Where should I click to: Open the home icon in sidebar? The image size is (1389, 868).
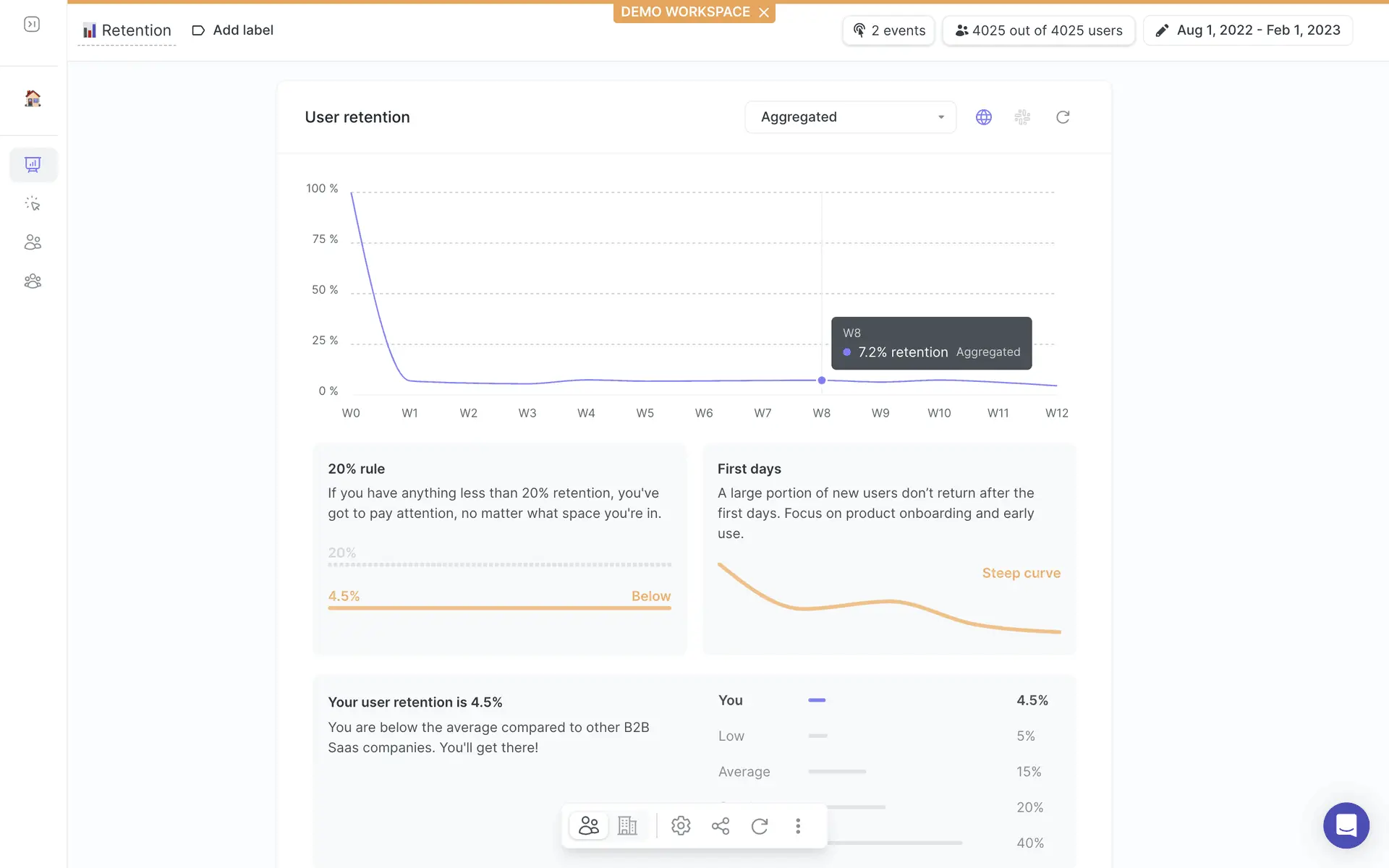click(x=33, y=98)
